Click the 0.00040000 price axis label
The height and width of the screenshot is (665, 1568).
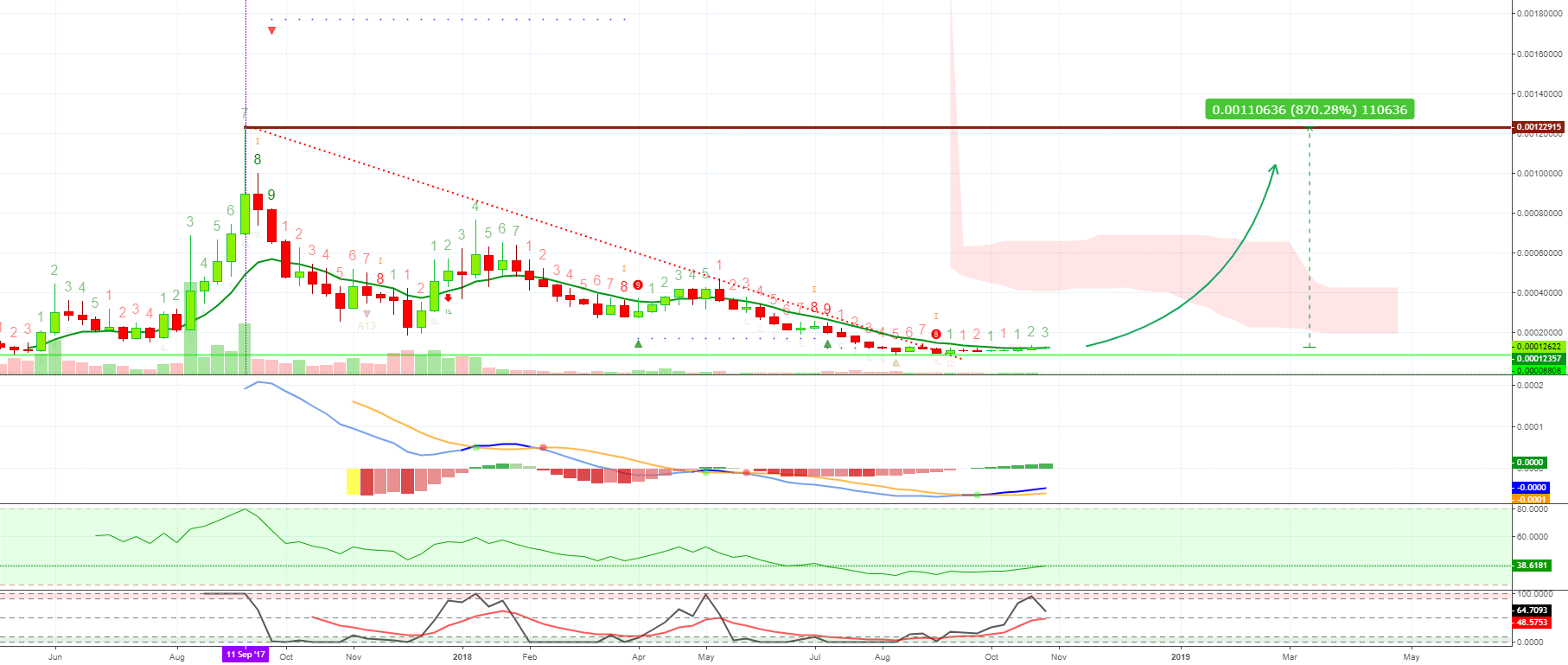click(x=1539, y=292)
